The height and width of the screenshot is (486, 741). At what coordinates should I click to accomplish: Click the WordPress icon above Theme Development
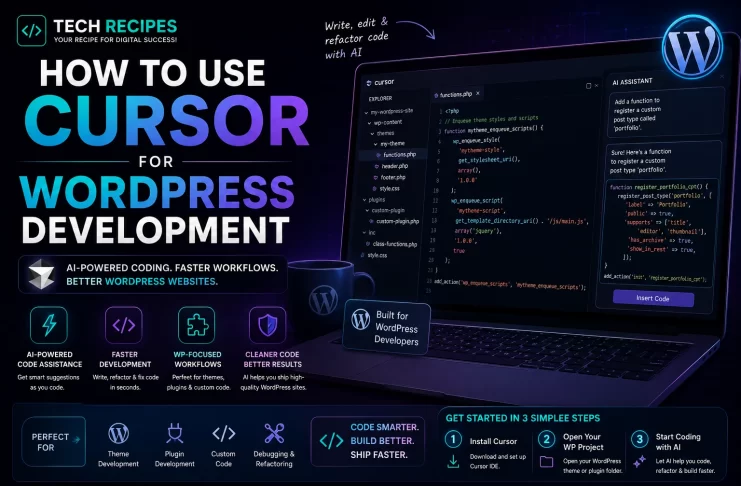[118, 433]
